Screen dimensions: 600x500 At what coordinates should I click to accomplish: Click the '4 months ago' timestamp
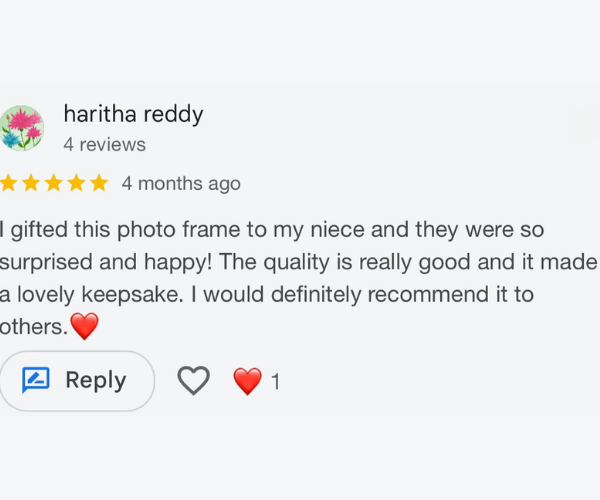(x=181, y=184)
